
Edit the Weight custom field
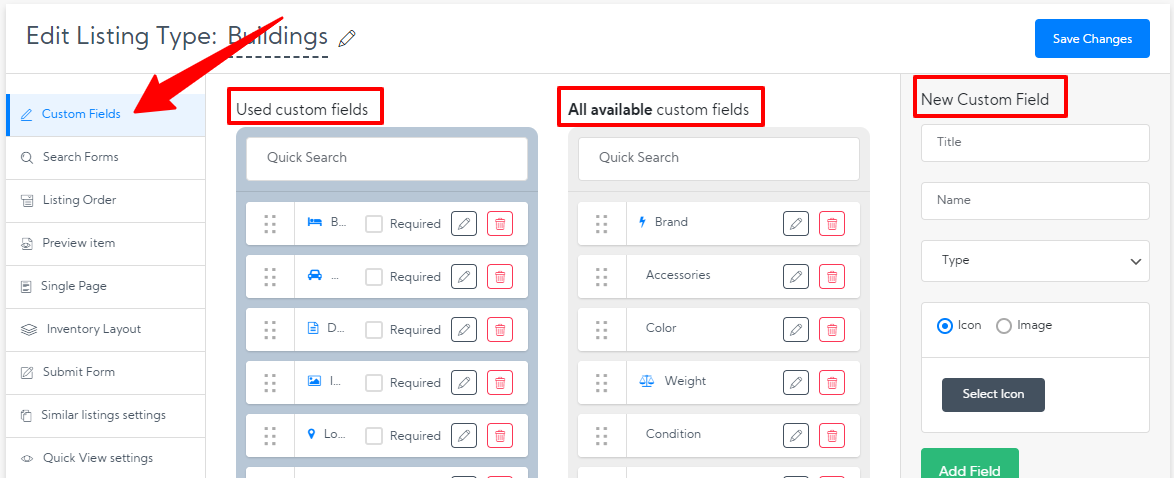(x=795, y=382)
